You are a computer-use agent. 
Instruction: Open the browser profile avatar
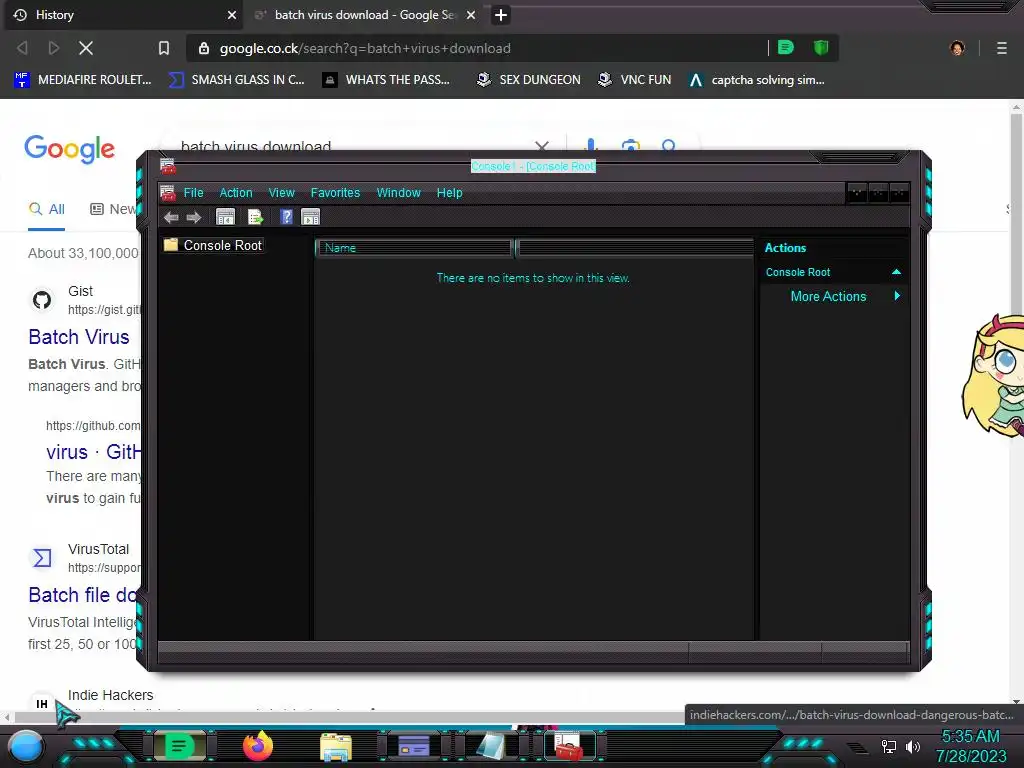coord(957,48)
